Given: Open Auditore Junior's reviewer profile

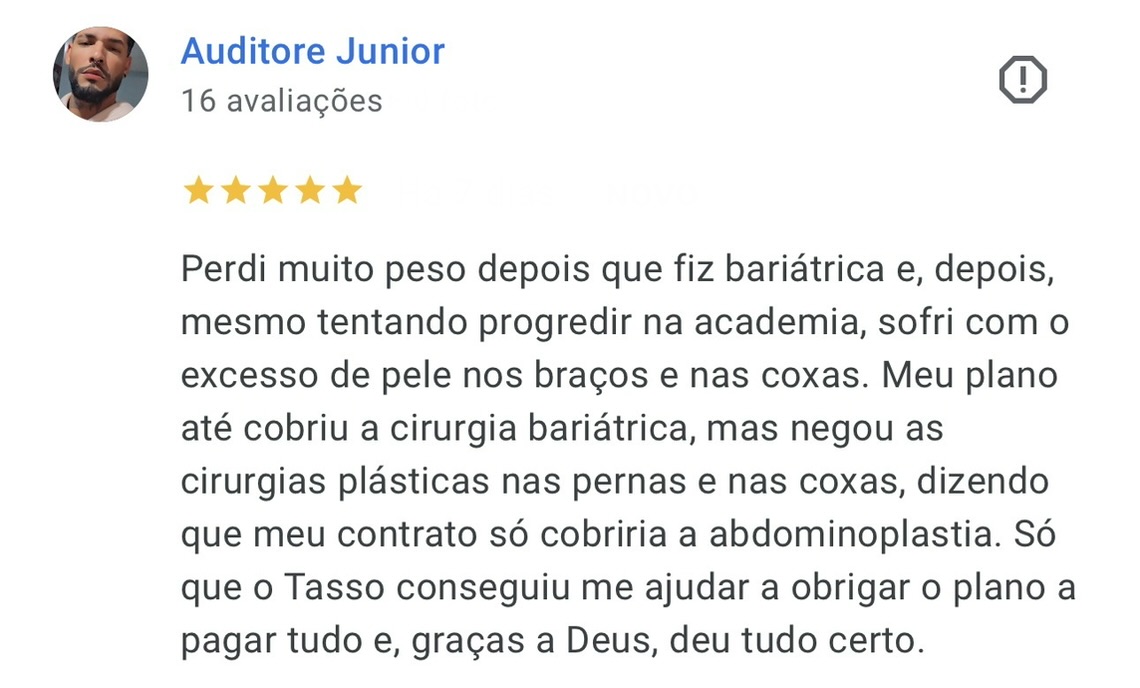Looking at the screenshot, I should (312, 51).
